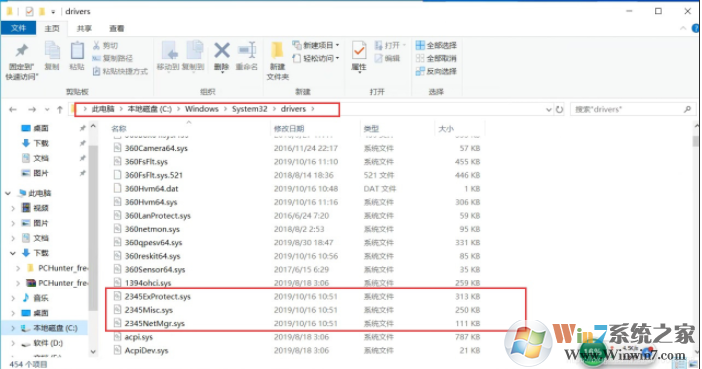The image size is (702, 369).
Task: Click the Rename (重命名) icon
Action: click(x=247, y=51)
